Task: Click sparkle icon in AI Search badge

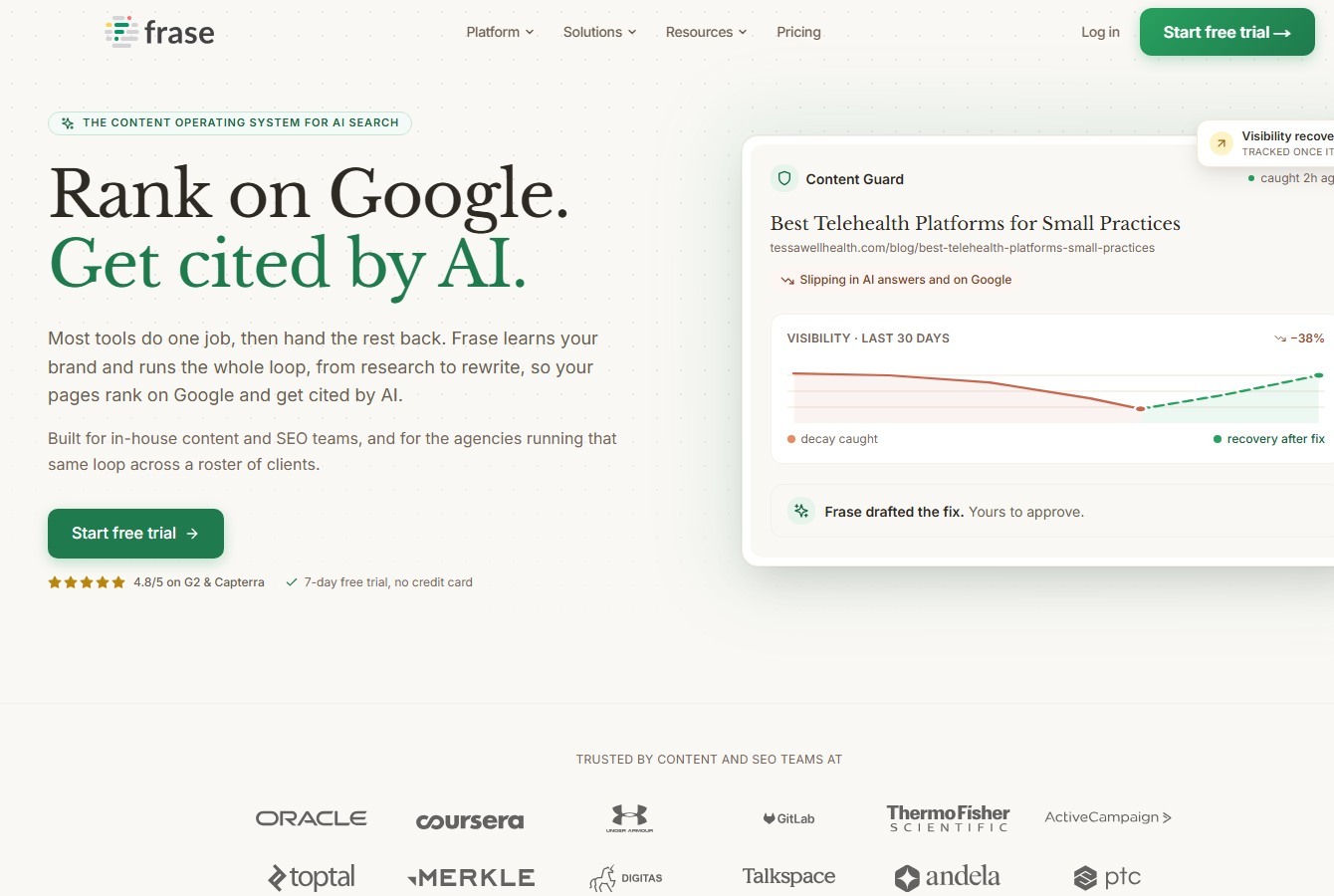Action: pyautogui.click(x=68, y=123)
